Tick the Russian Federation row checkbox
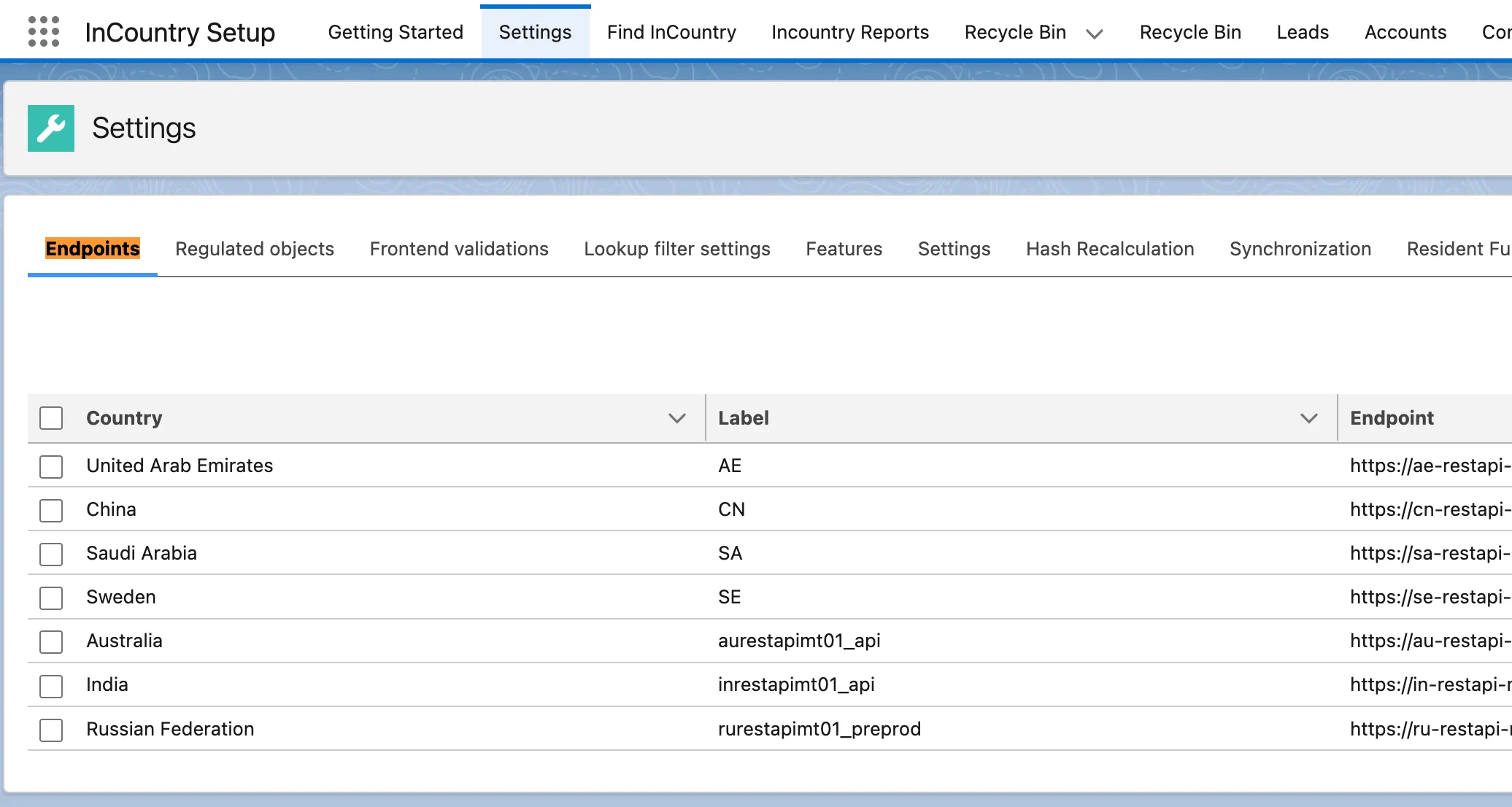Image resolution: width=1512 pixels, height=807 pixels. (x=51, y=730)
